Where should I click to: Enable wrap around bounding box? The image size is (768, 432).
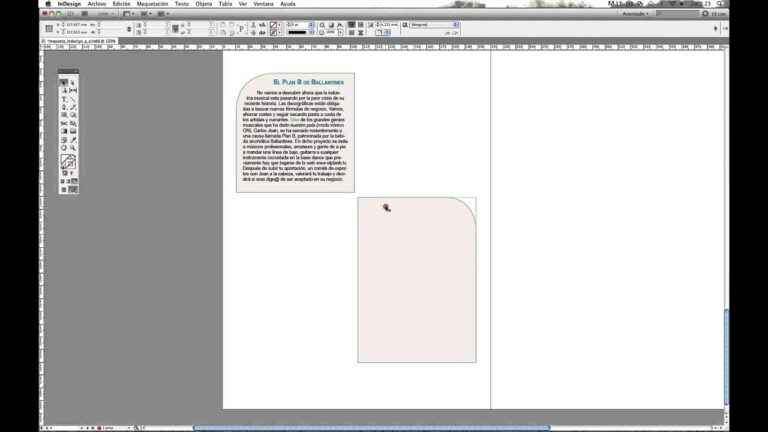click(x=360, y=24)
